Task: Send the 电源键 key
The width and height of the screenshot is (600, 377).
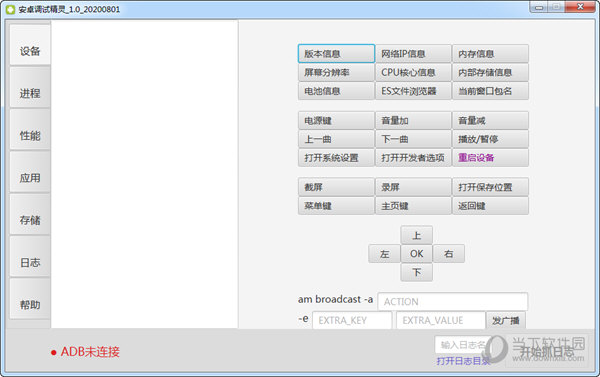Action: click(336, 121)
